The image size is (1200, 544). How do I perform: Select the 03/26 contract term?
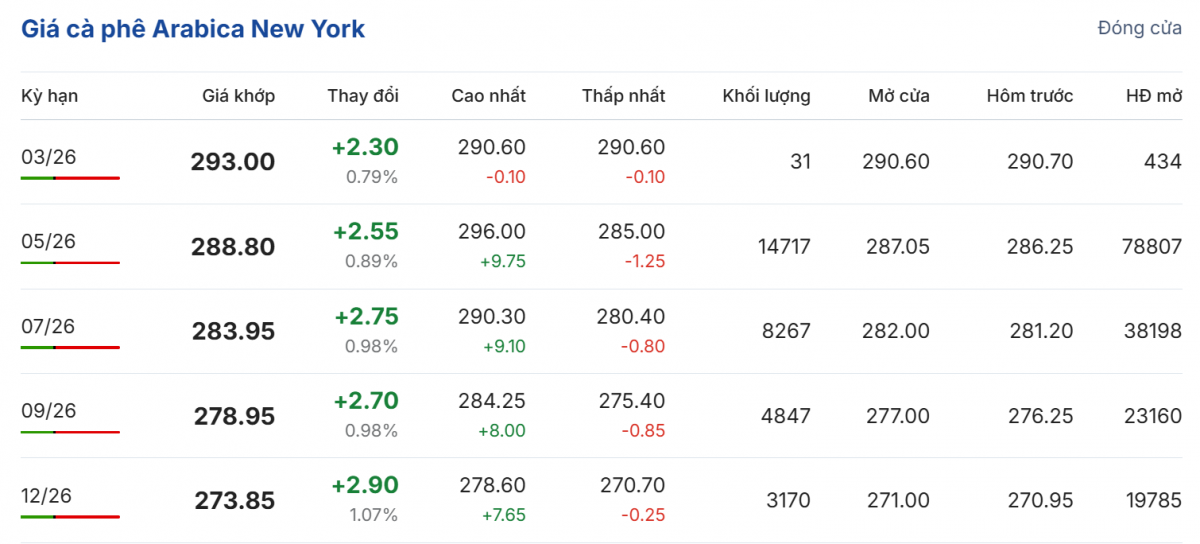pos(48,157)
